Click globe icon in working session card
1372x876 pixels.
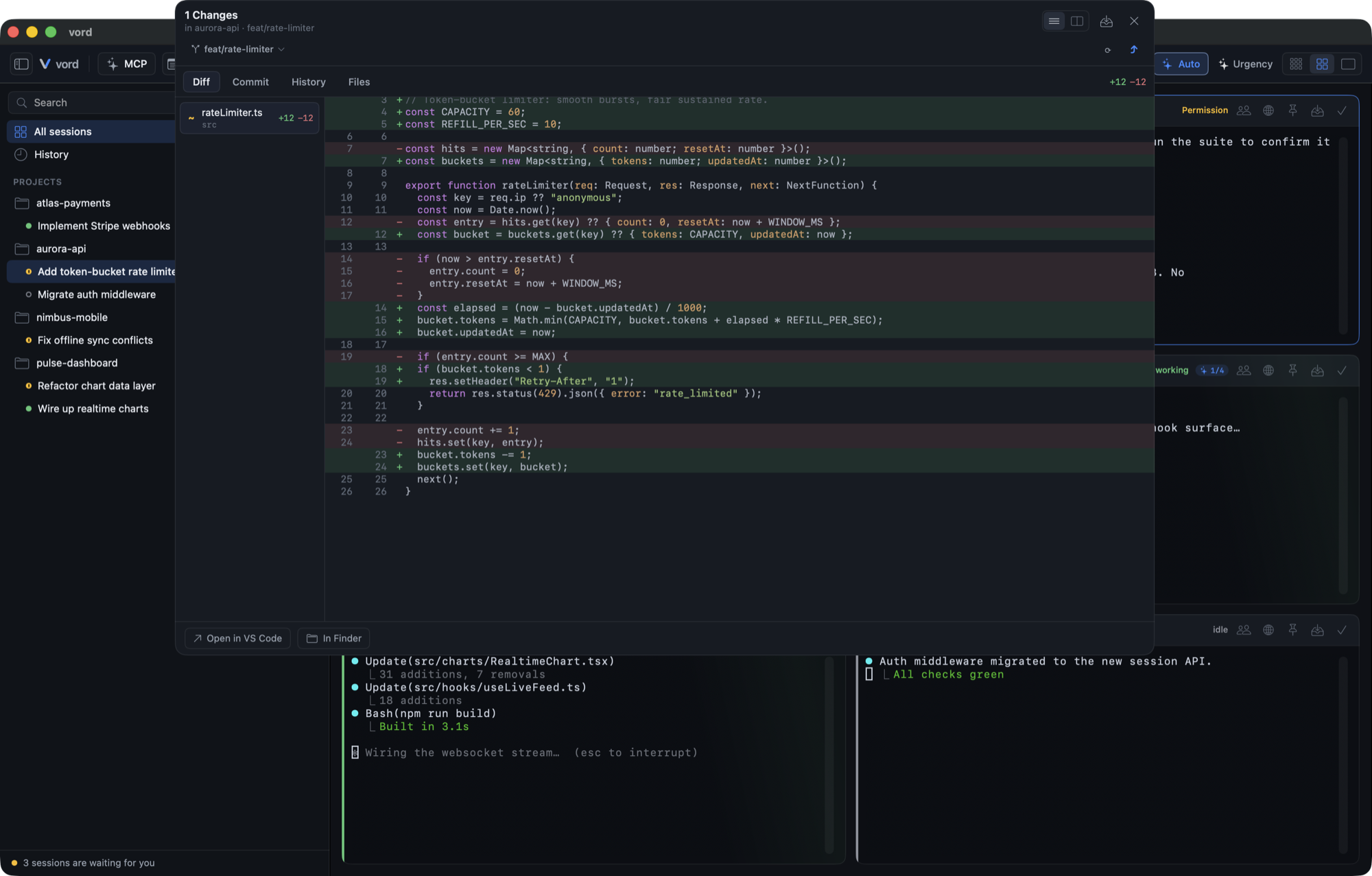coord(1268,370)
